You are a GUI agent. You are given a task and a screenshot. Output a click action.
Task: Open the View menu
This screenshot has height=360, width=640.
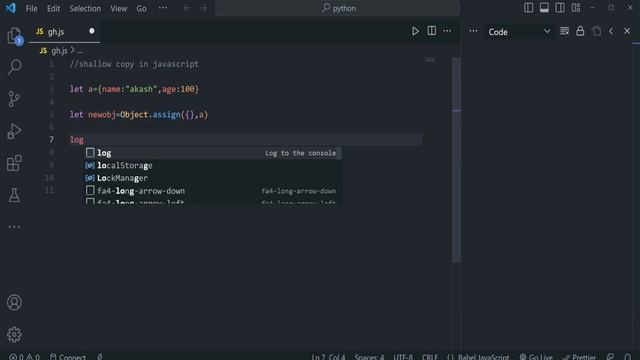click(x=118, y=9)
